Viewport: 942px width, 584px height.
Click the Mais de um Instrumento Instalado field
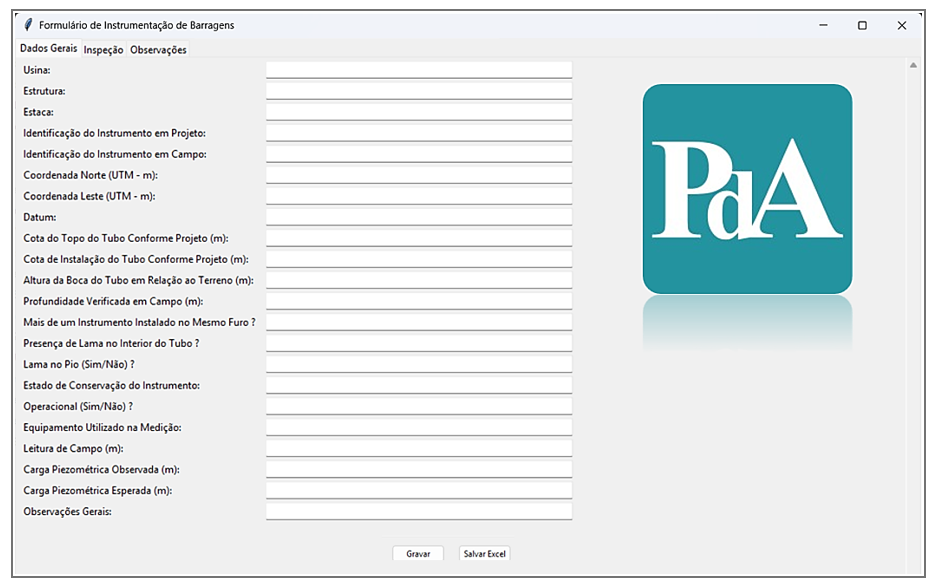pyautogui.click(x=419, y=322)
